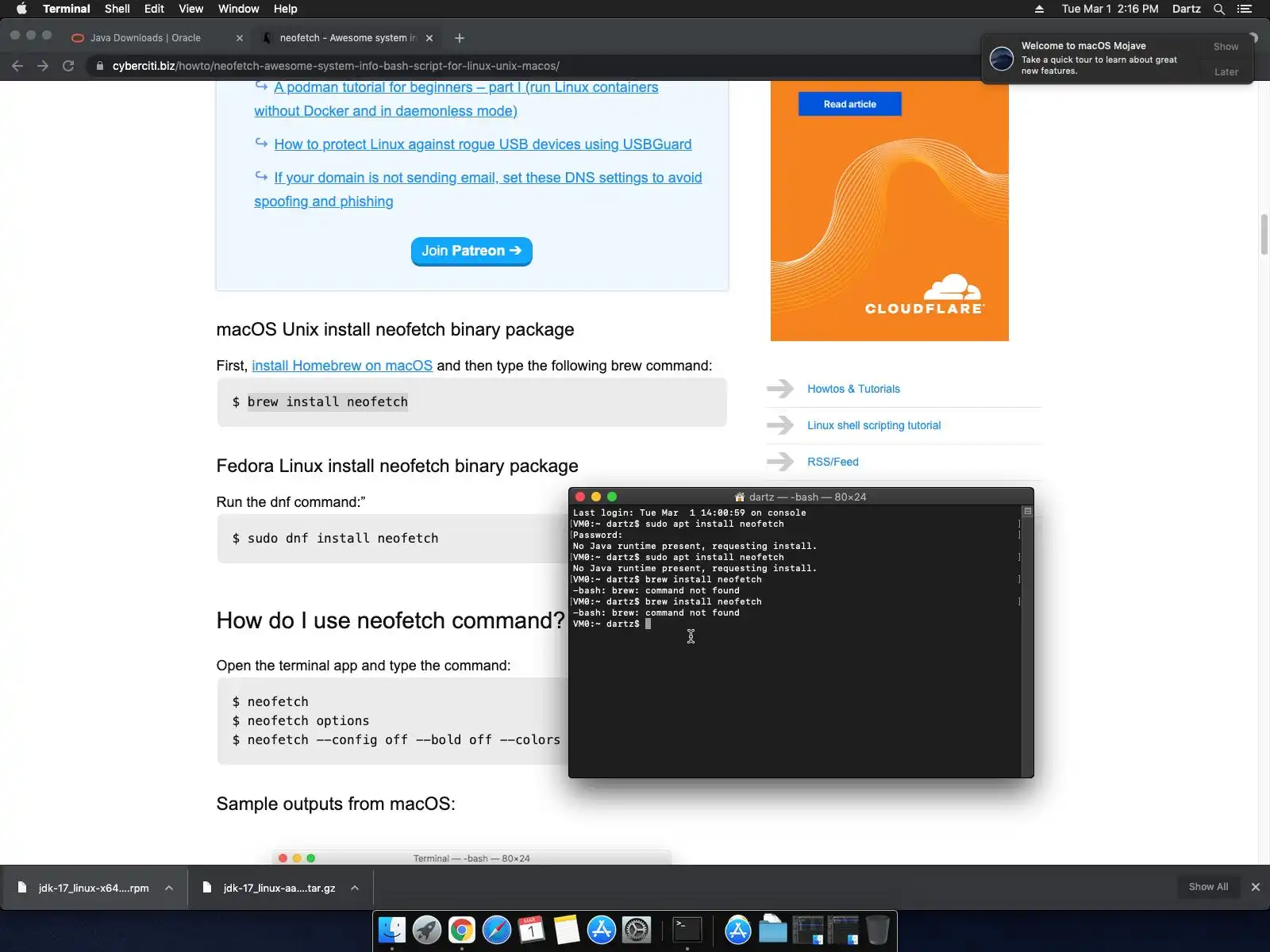This screenshot has width=1270, height=952.
Task: Open a new Chrome tab
Action: pyautogui.click(x=460, y=37)
